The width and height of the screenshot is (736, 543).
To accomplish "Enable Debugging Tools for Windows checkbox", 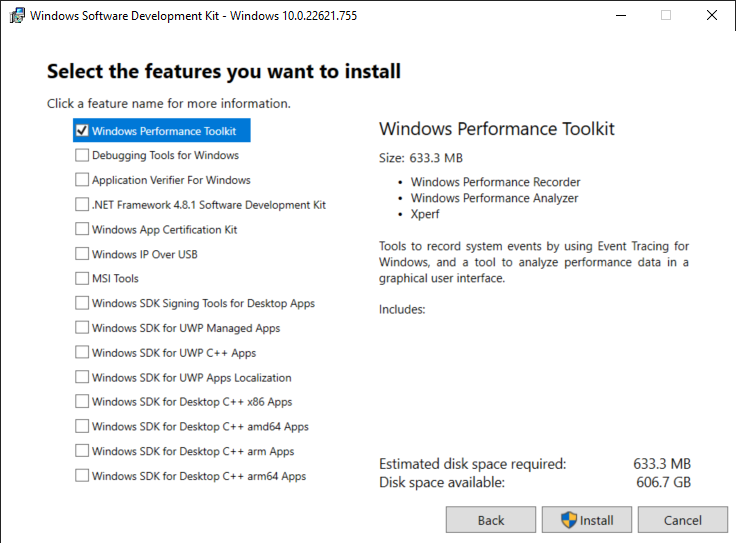I will [x=82, y=155].
